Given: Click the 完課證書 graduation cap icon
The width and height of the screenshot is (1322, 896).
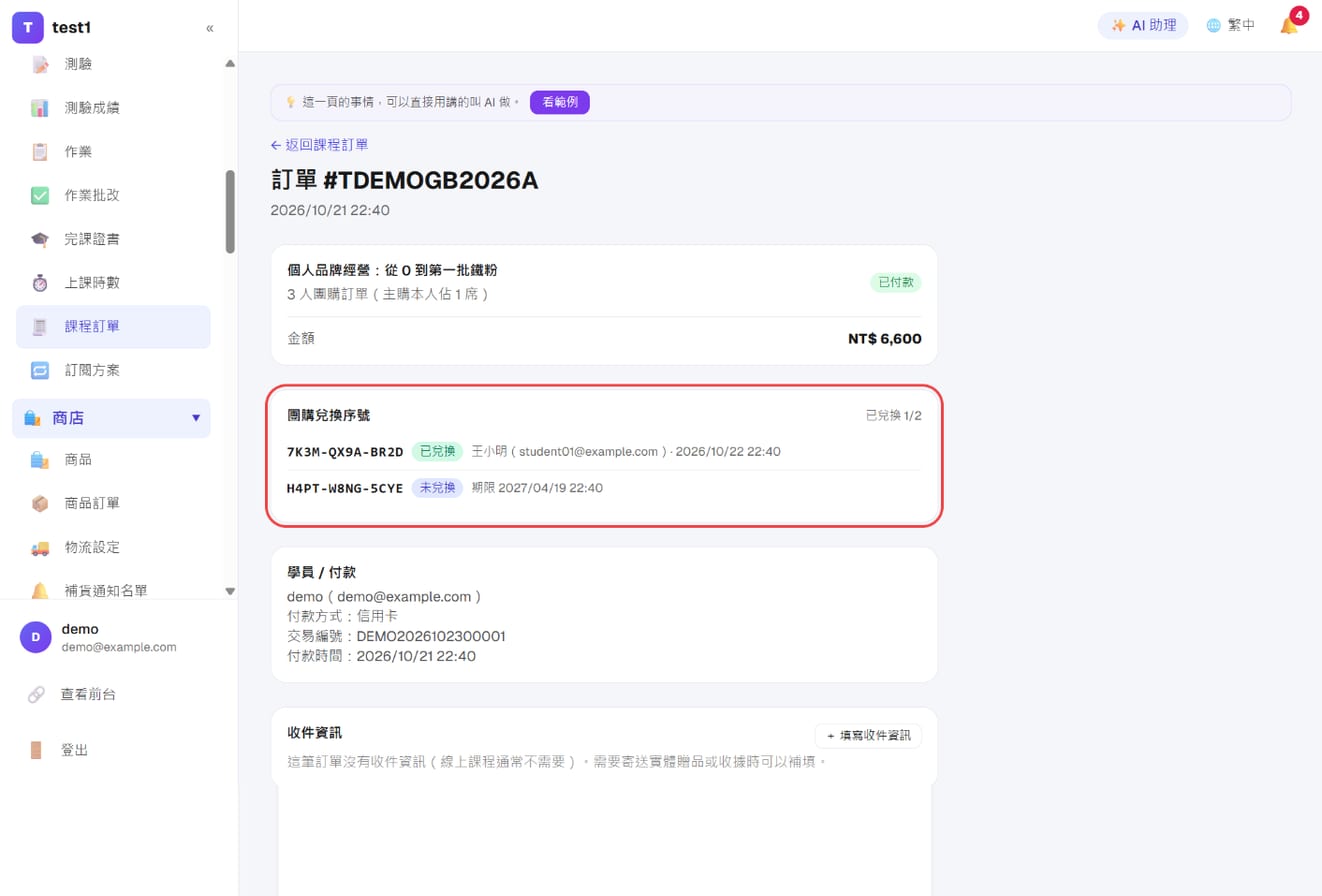Looking at the screenshot, I should (x=40, y=239).
